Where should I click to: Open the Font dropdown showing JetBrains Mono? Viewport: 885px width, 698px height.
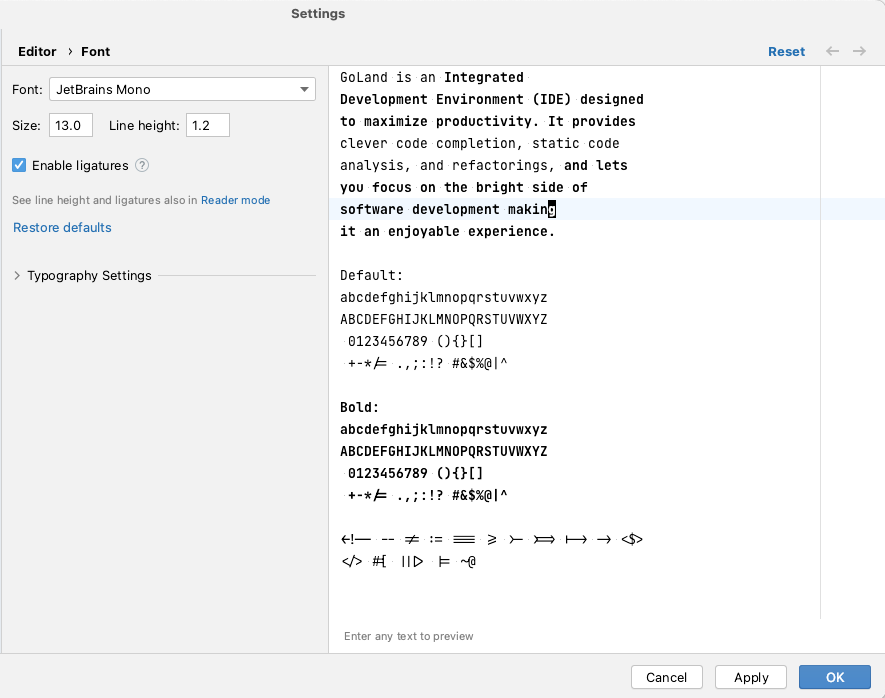182,89
